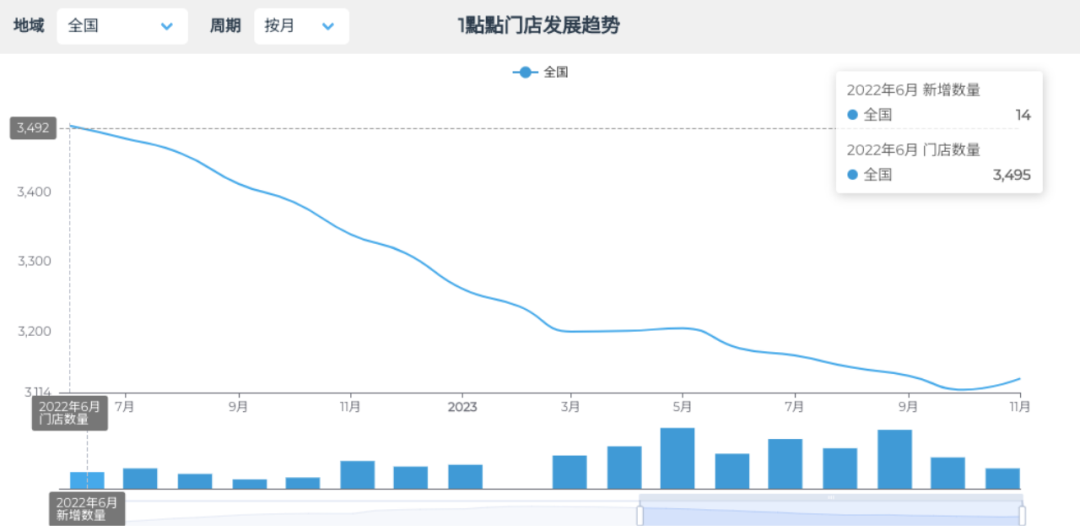Image resolution: width=1080 pixels, height=531 pixels.
Task: Click the 3,300 y-axis label
Action: click(34, 262)
